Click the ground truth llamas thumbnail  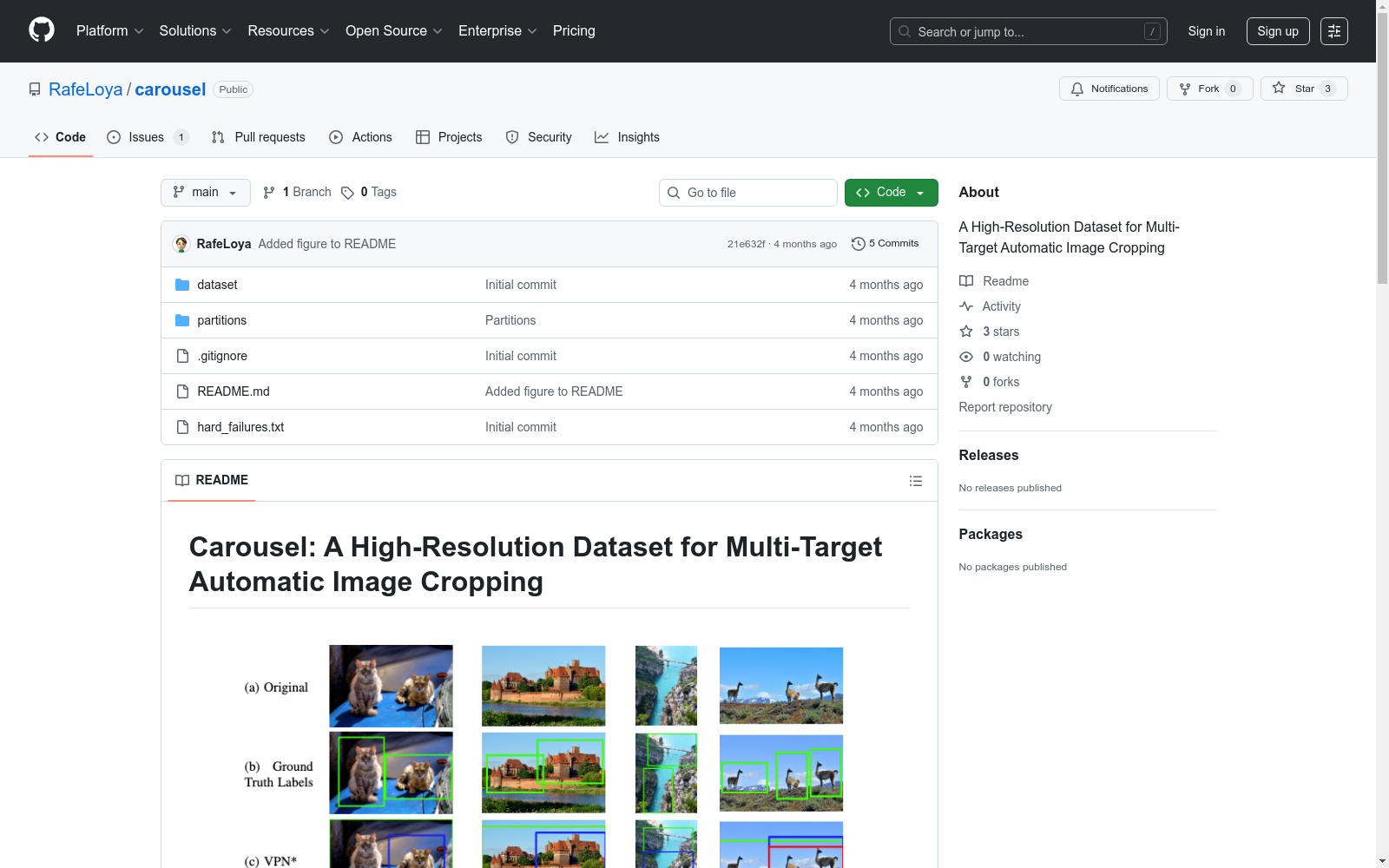tap(781, 773)
